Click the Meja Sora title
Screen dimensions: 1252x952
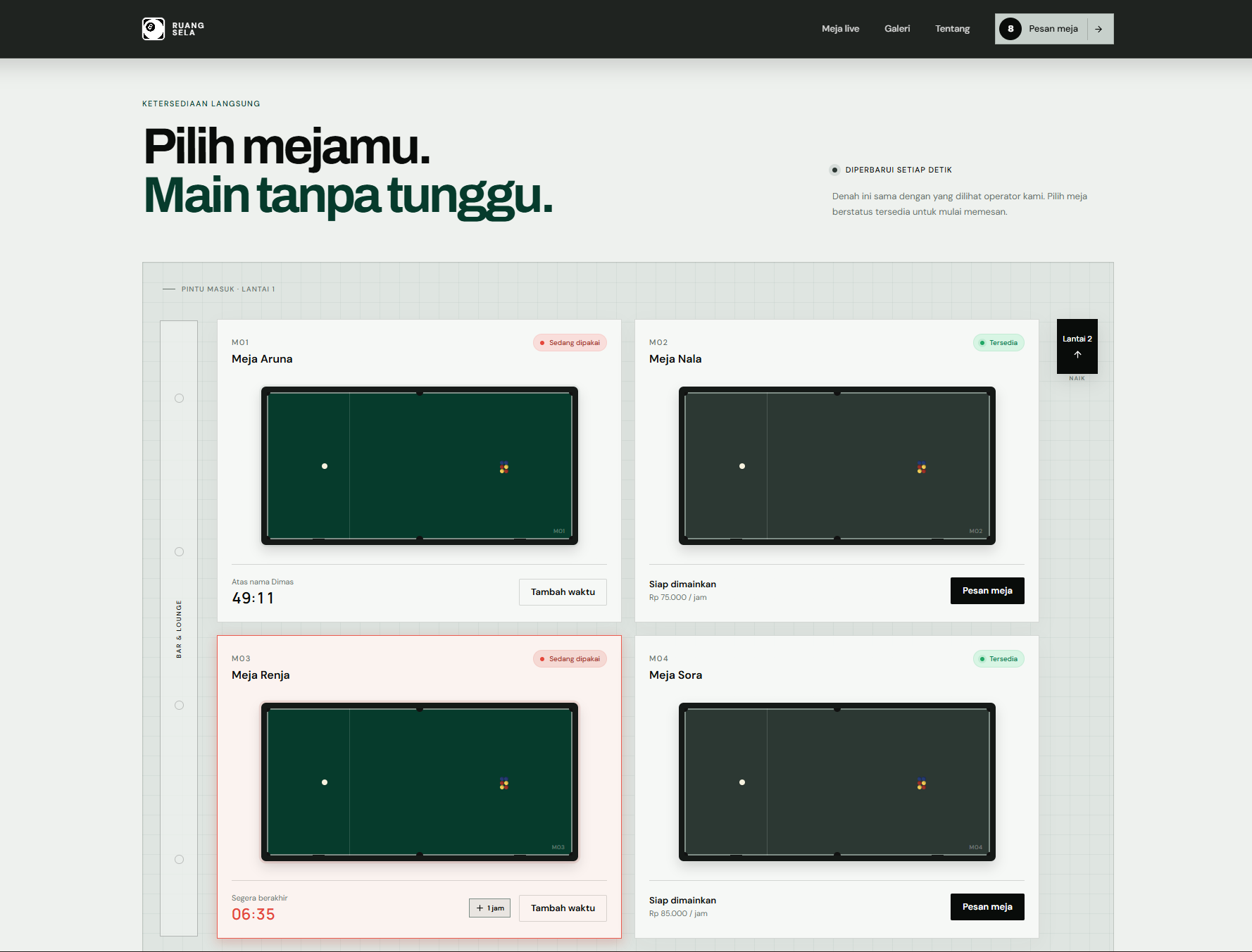point(675,675)
